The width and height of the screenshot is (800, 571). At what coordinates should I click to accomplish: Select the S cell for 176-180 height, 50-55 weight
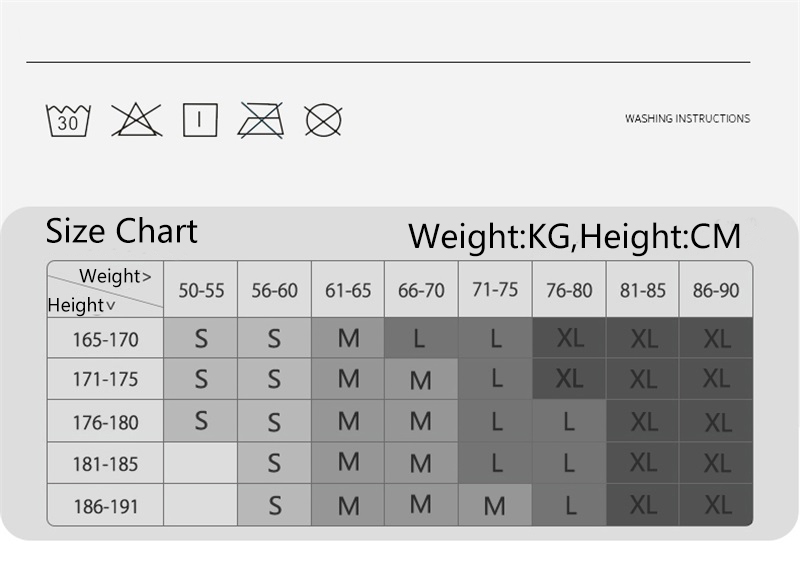click(x=201, y=421)
